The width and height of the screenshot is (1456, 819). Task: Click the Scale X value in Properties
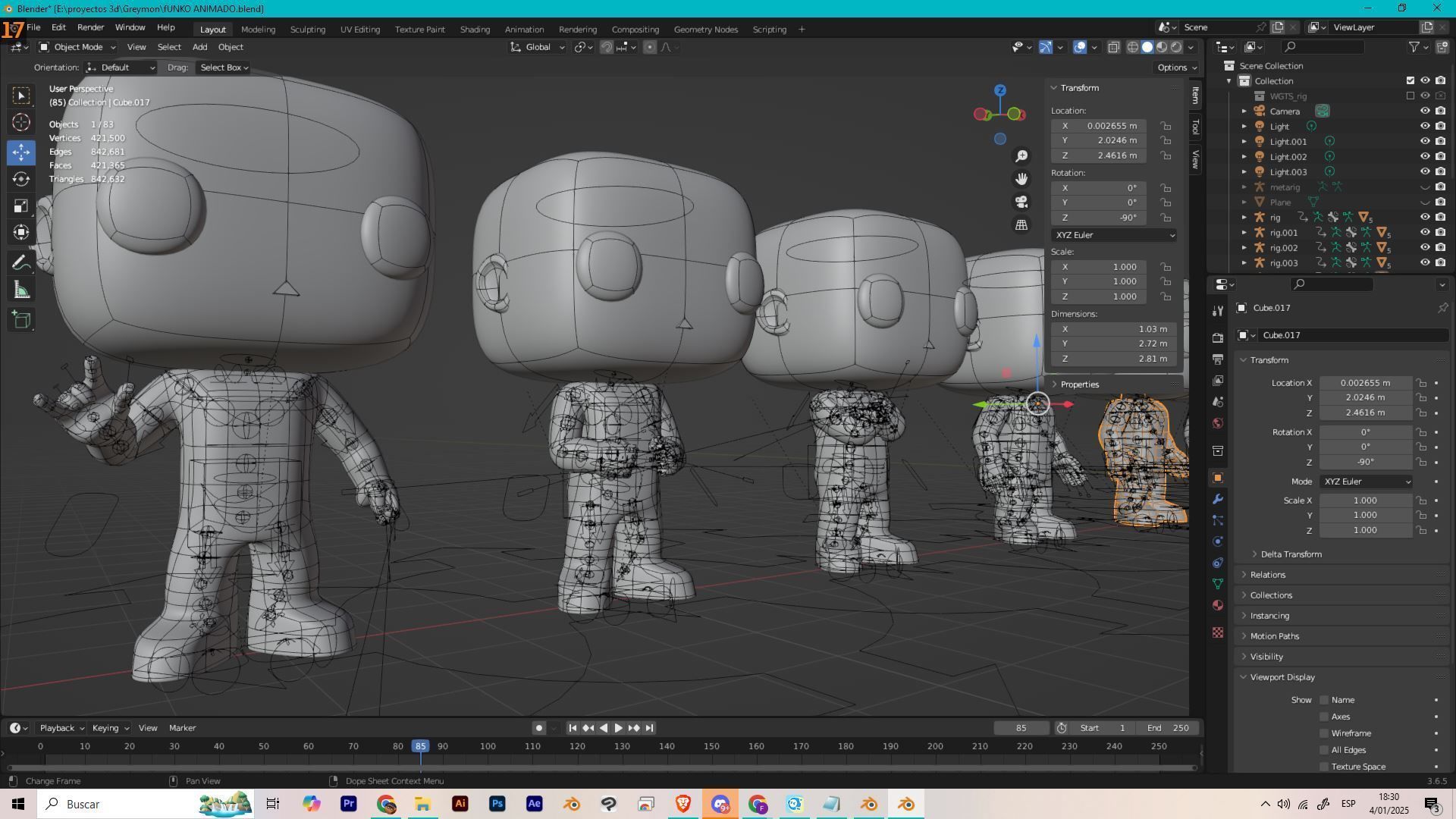[x=1365, y=500]
